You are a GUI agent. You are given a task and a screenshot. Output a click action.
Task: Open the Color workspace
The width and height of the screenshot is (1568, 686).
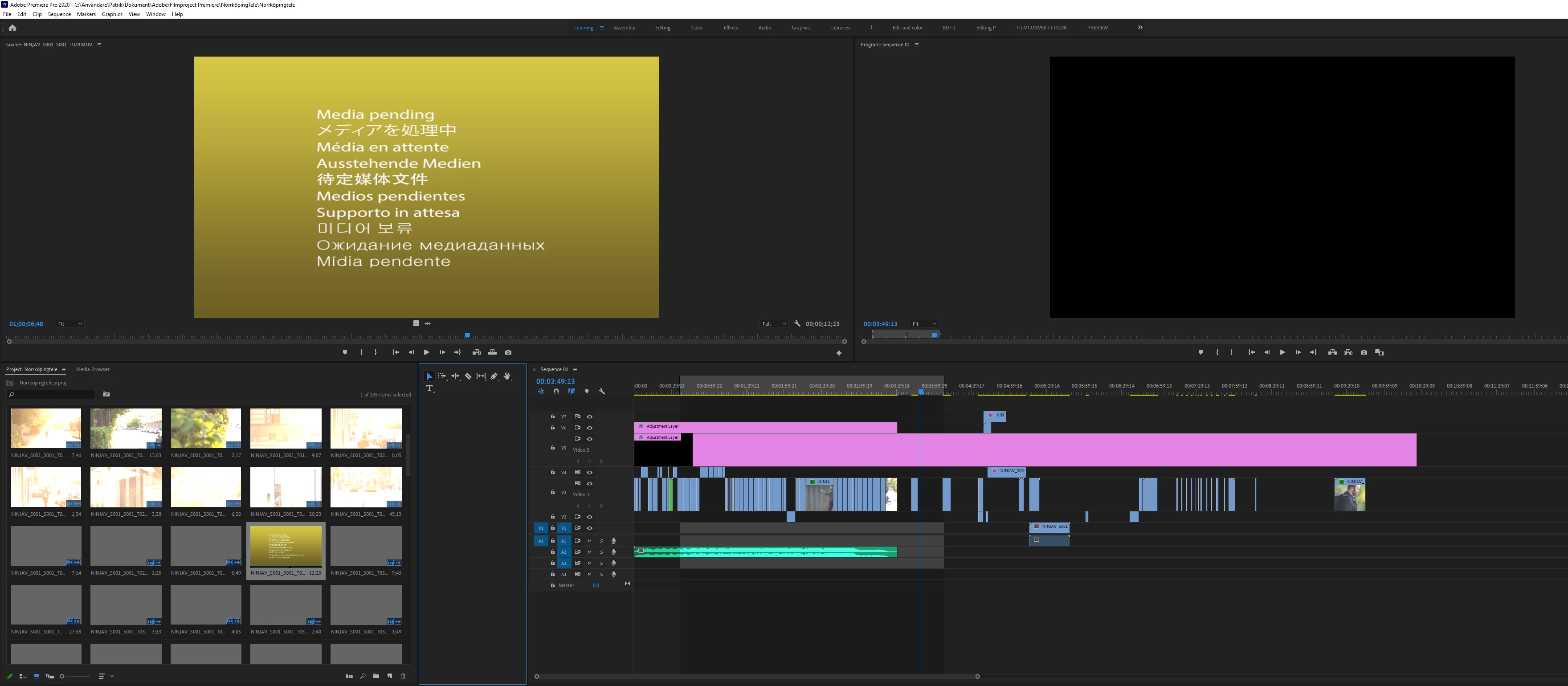696,27
